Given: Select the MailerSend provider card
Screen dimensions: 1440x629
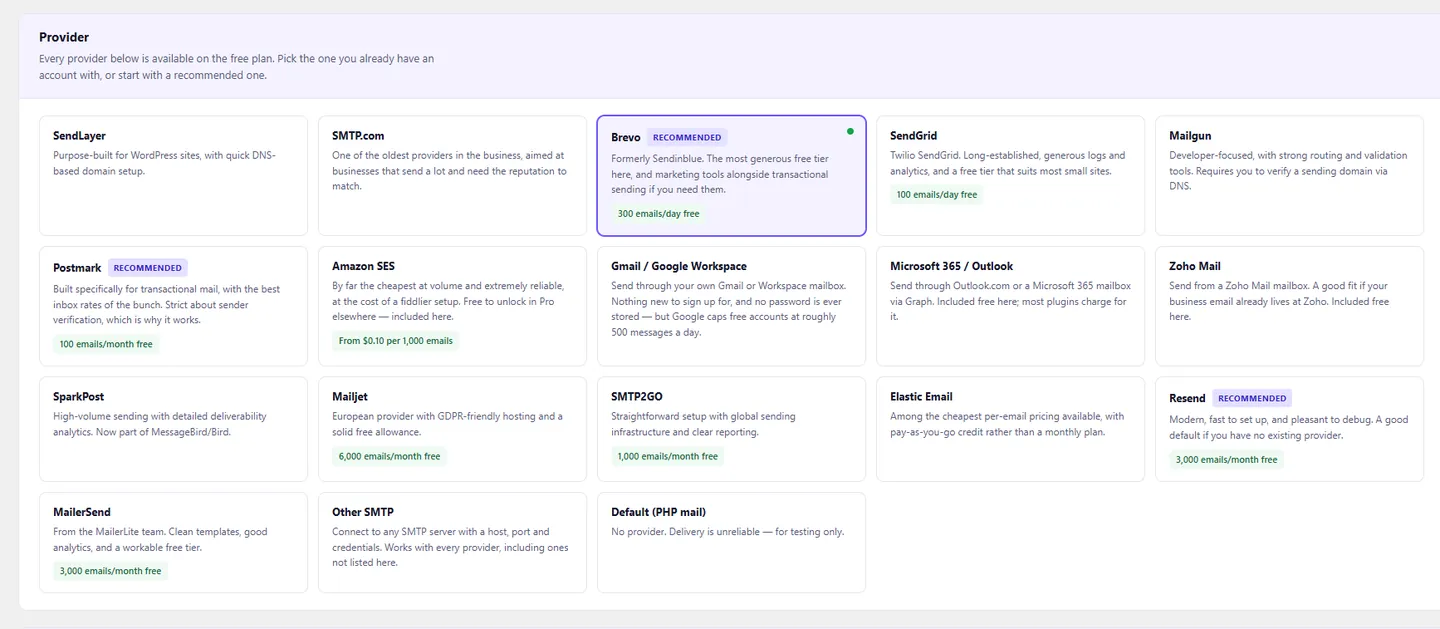Looking at the screenshot, I should (173, 542).
